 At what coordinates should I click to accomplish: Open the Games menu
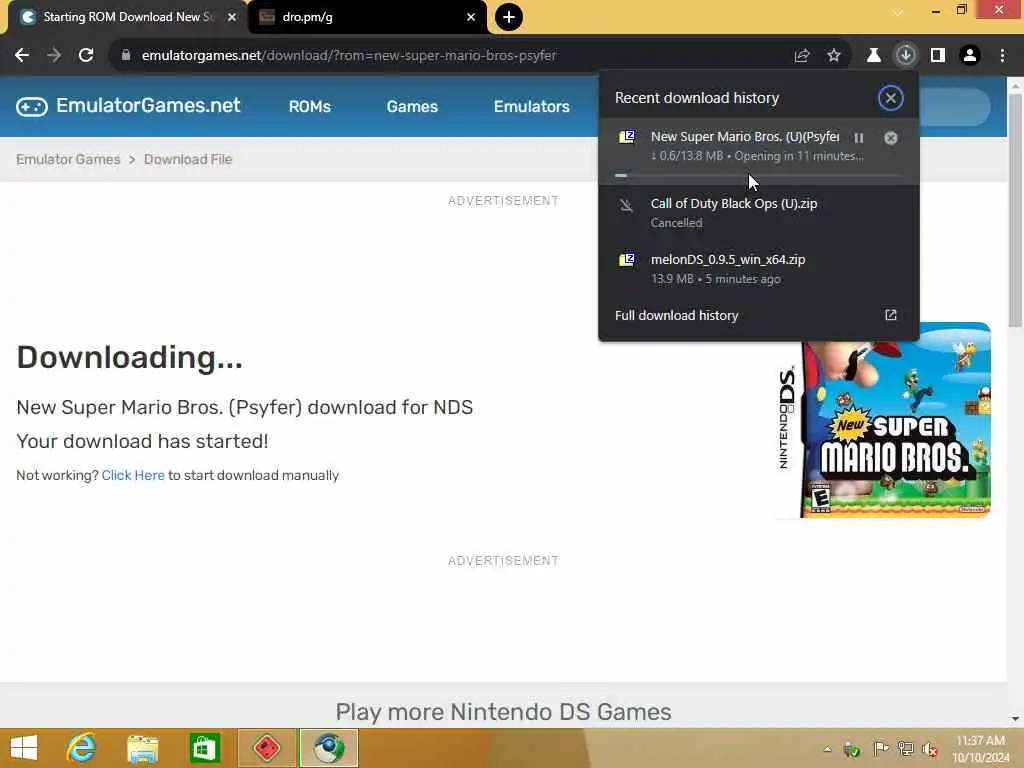pyautogui.click(x=412, y=106)
